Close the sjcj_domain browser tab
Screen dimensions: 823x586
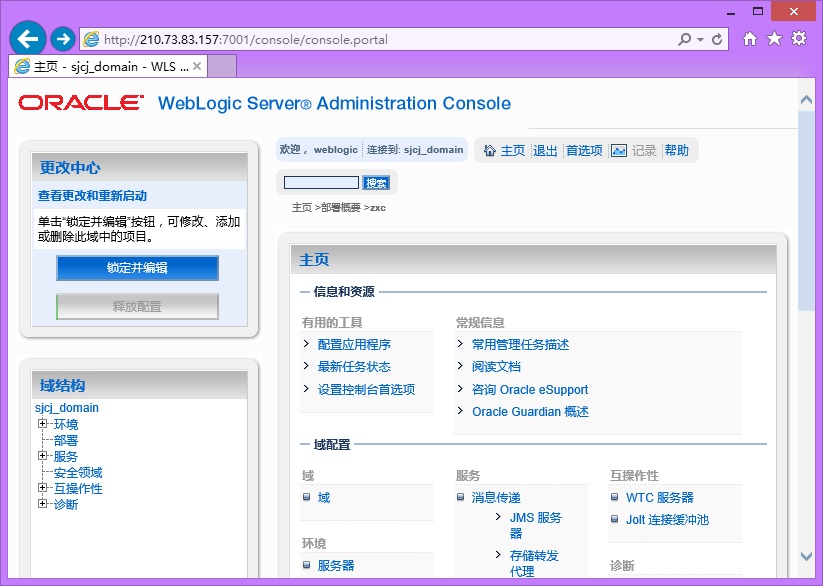pos(197,66)
